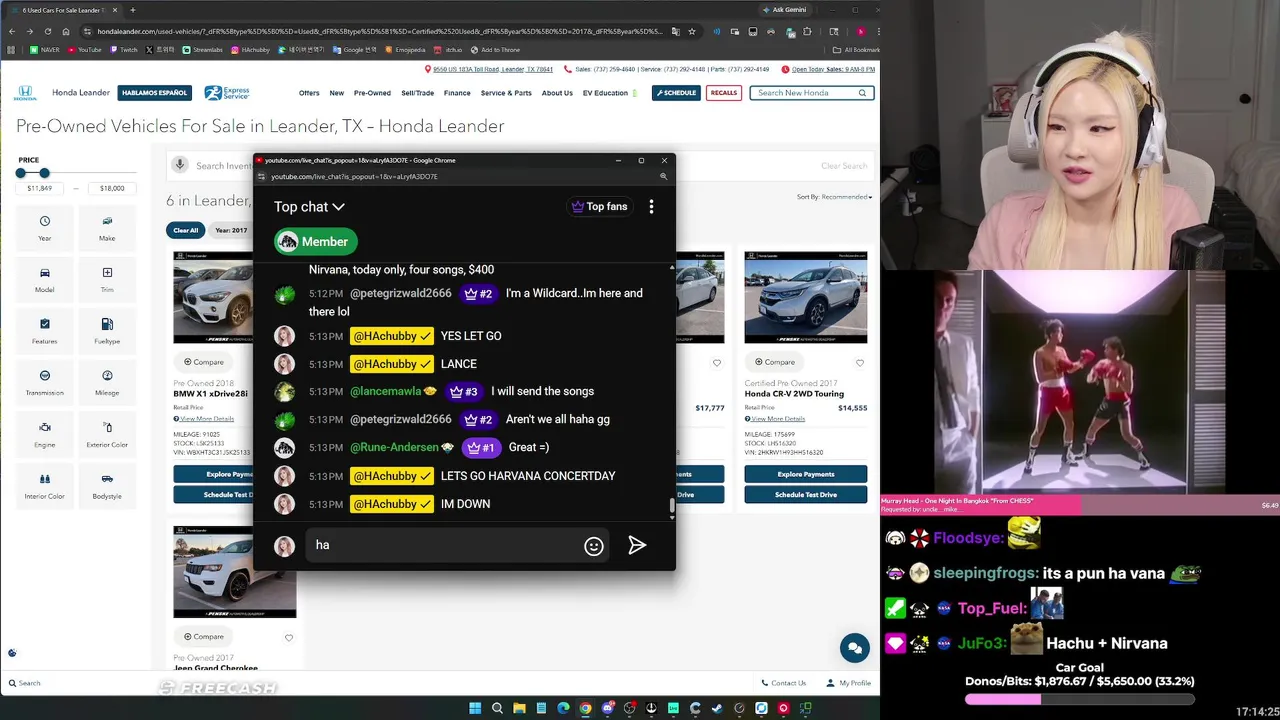Image resolution: width=1280 pixels, height=720 pixels.
Task: Click the Recalls button
Action: click(x=724, y=93)
